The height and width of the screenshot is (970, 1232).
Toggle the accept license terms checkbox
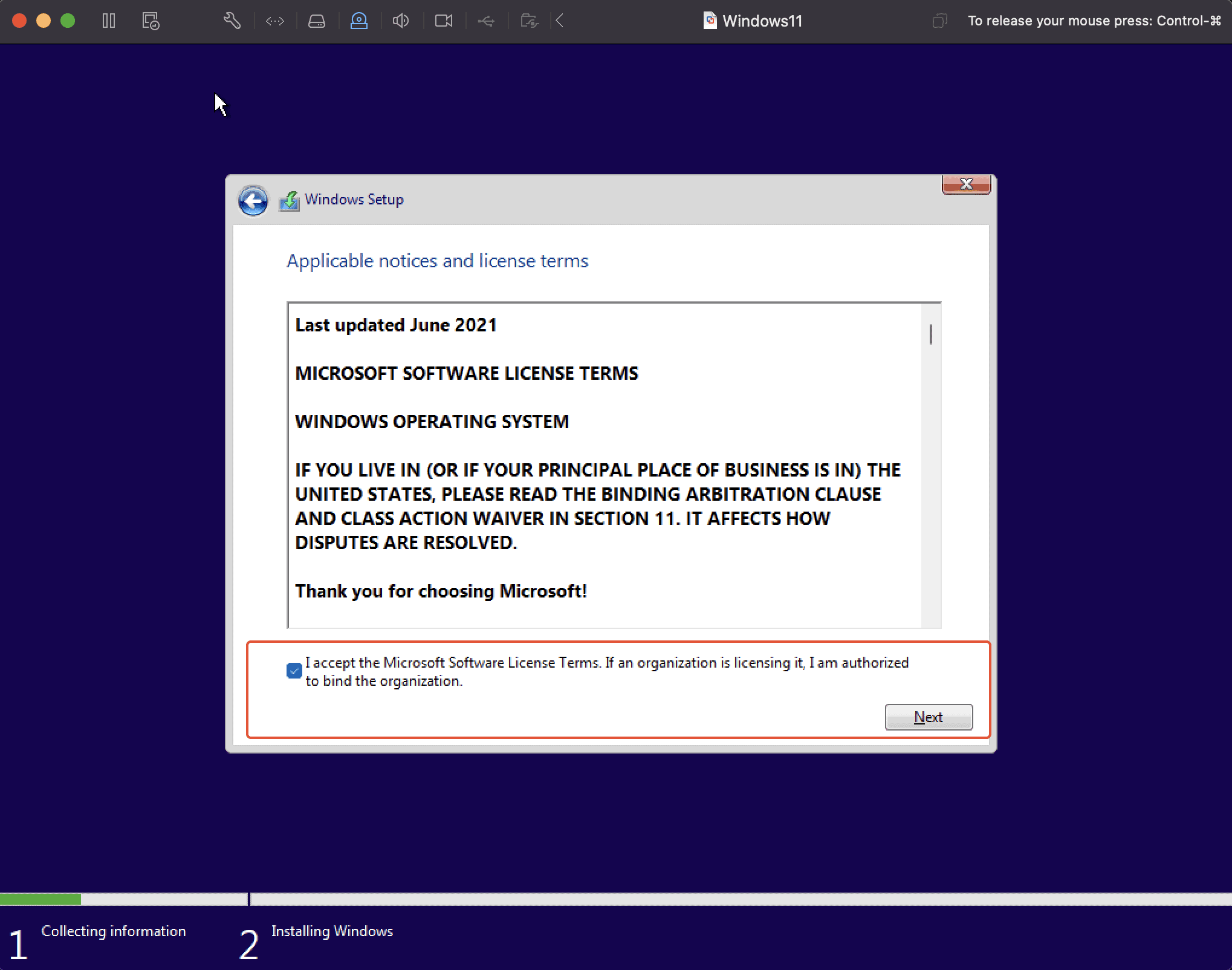(x=294, y=671)
